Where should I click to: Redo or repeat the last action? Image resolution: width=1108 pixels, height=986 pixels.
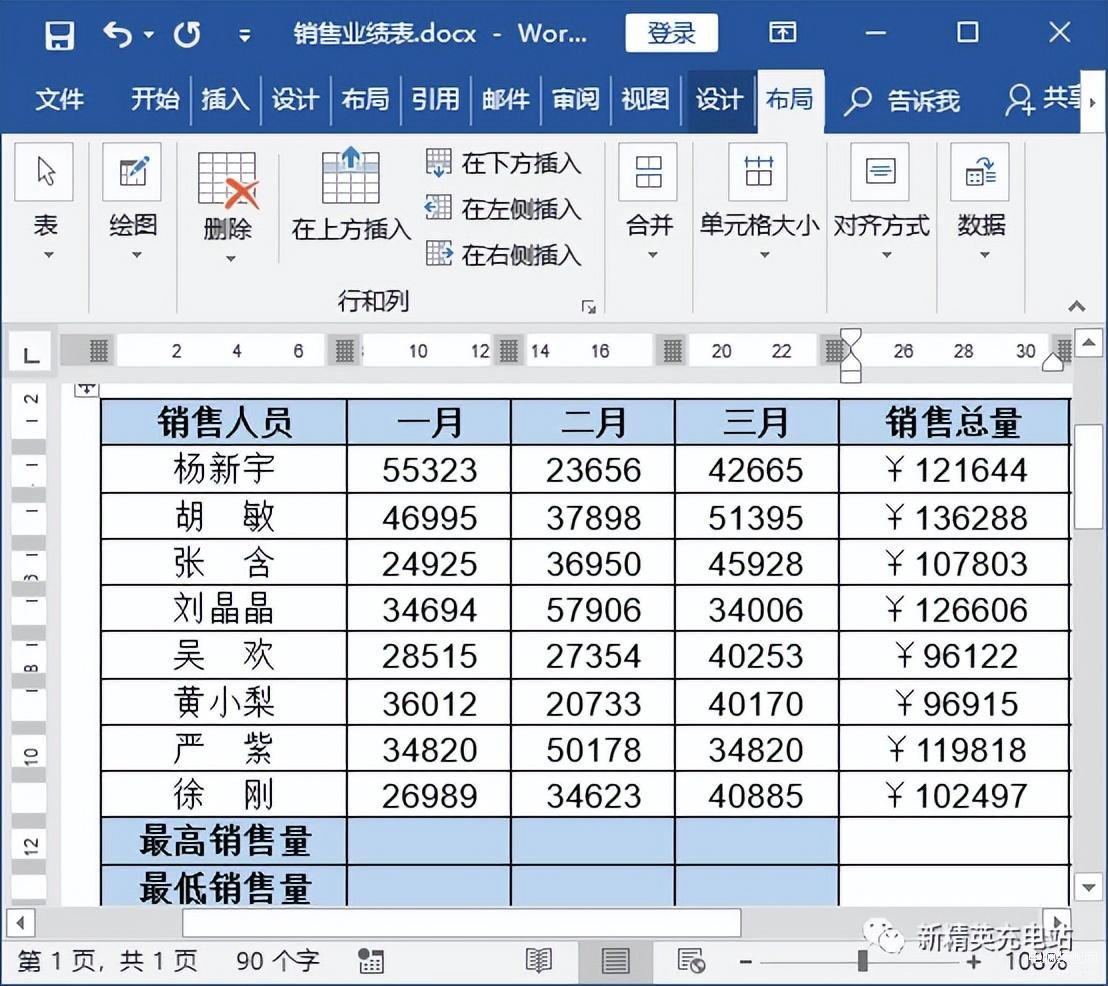187,34
